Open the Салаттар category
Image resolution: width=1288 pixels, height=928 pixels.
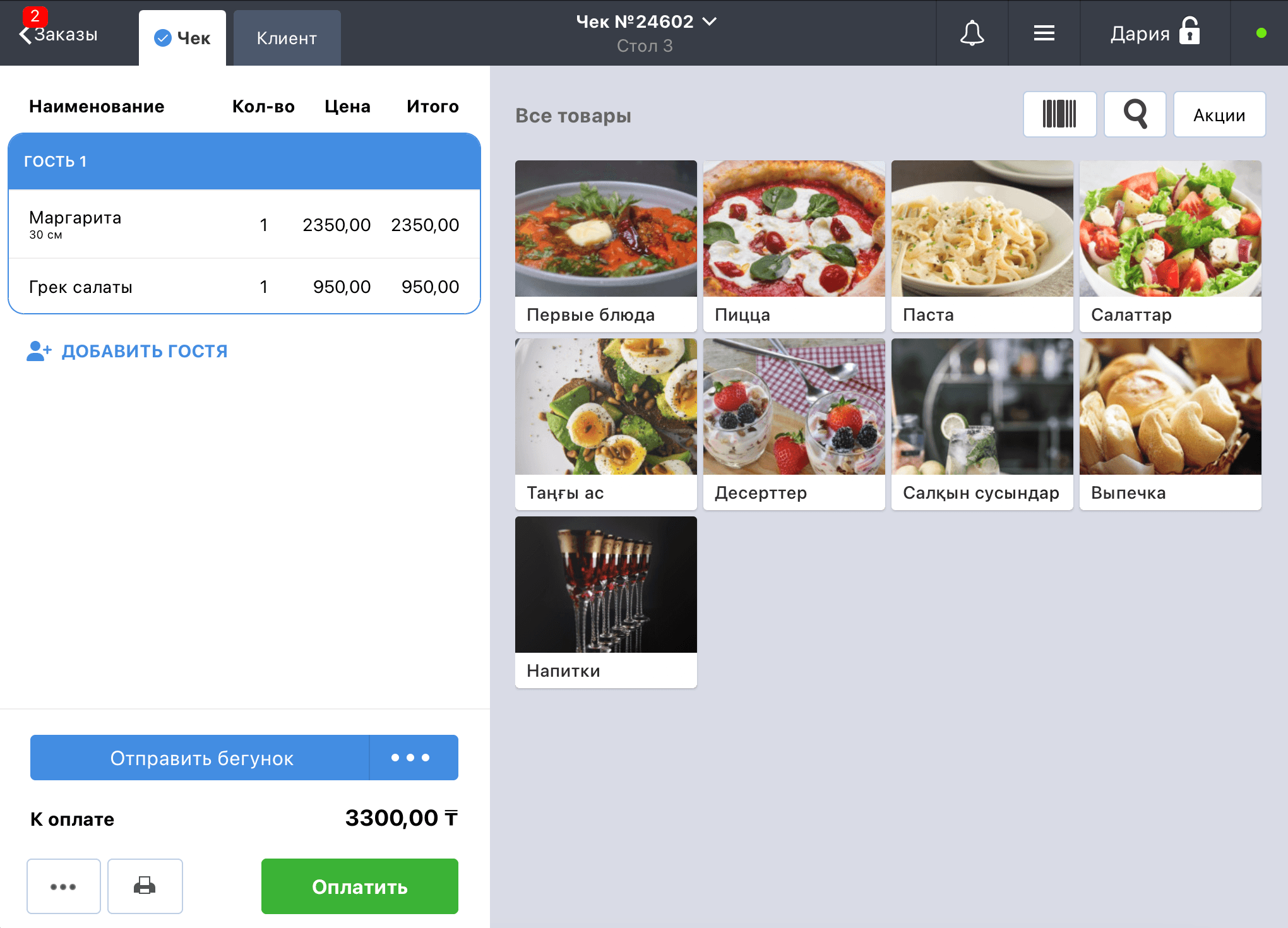point(1171,246)
